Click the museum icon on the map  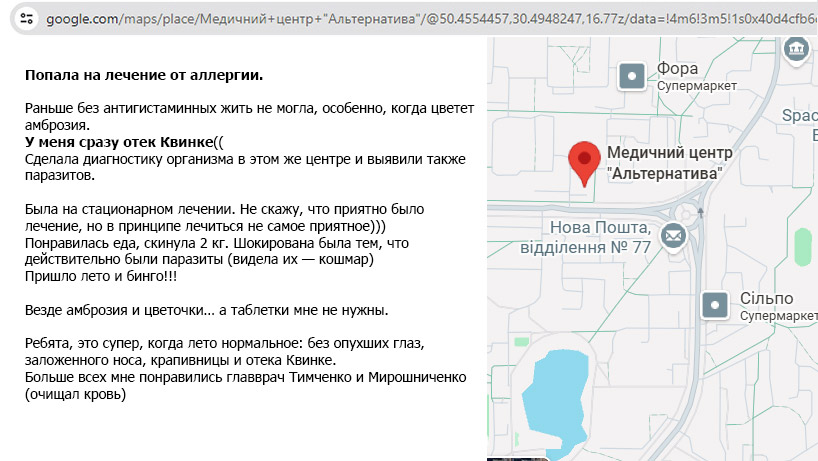pos(796,49)
